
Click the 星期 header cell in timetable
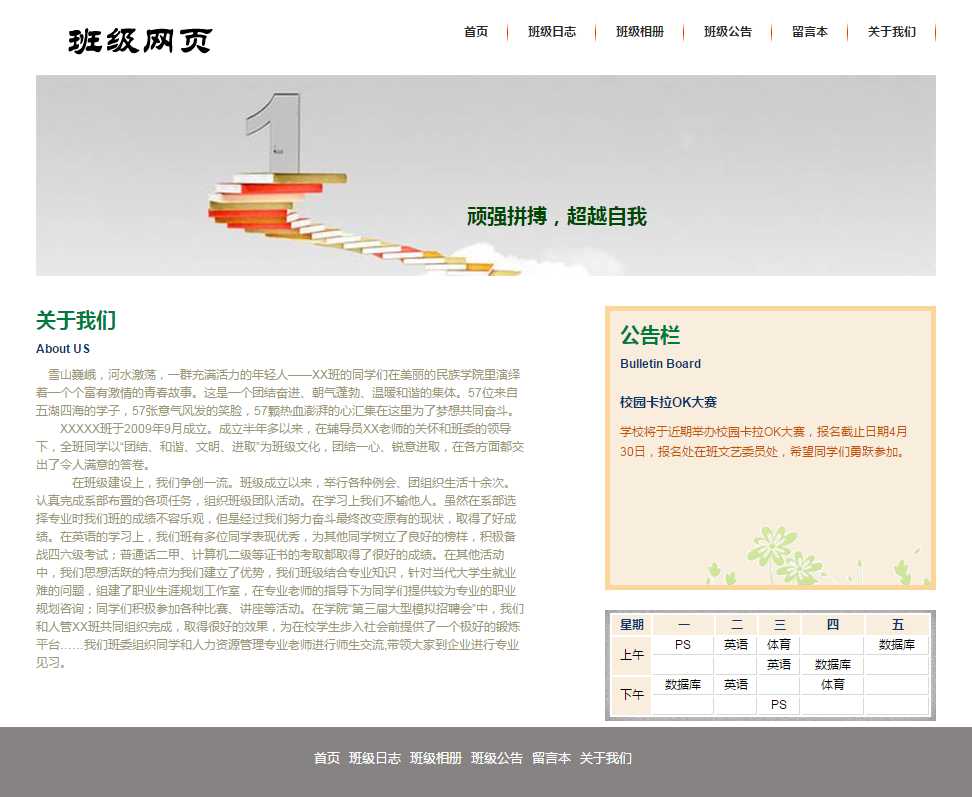(x=631, y=625)
